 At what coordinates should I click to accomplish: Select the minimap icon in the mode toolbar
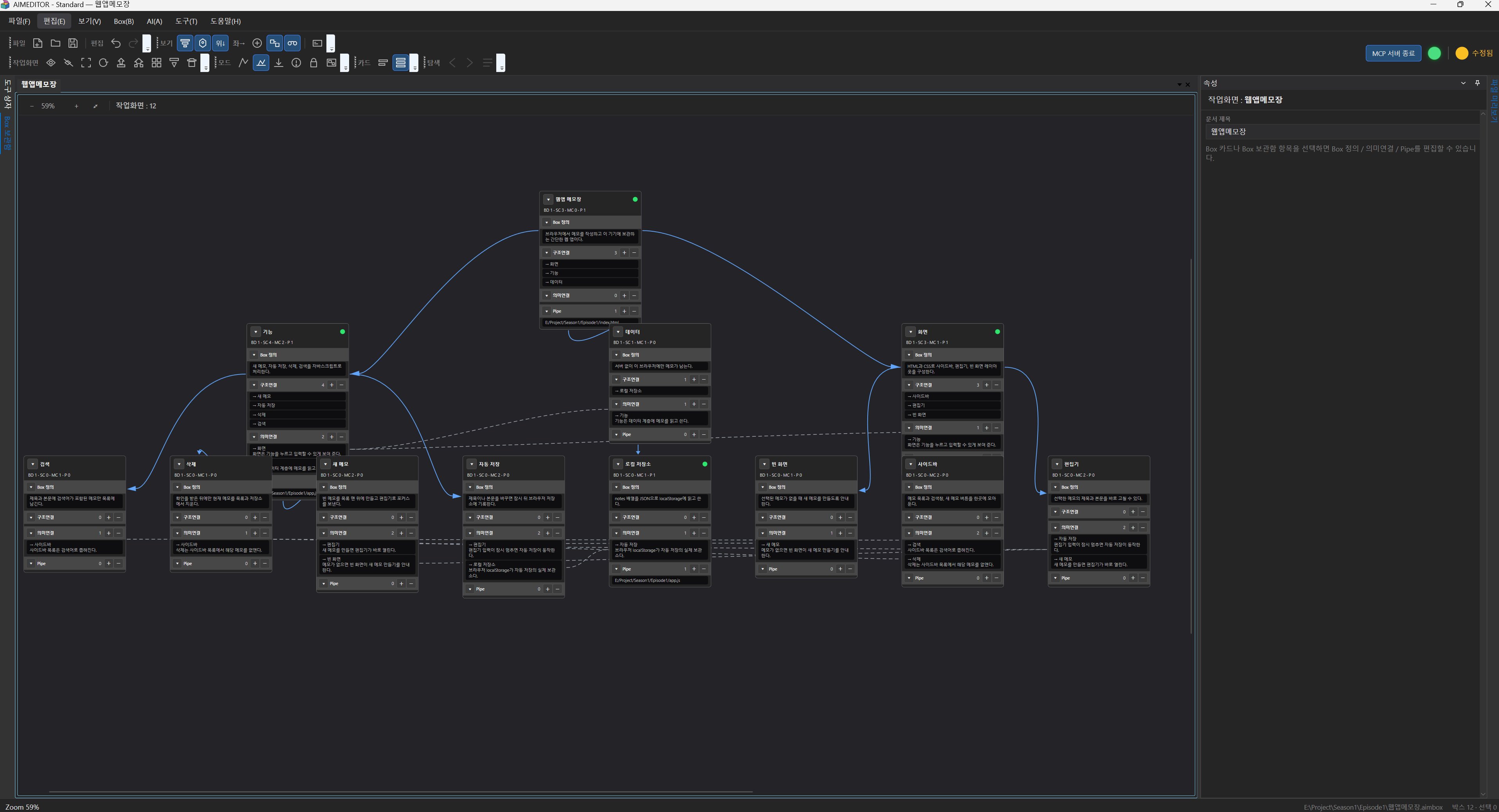(x=331, y=63)
